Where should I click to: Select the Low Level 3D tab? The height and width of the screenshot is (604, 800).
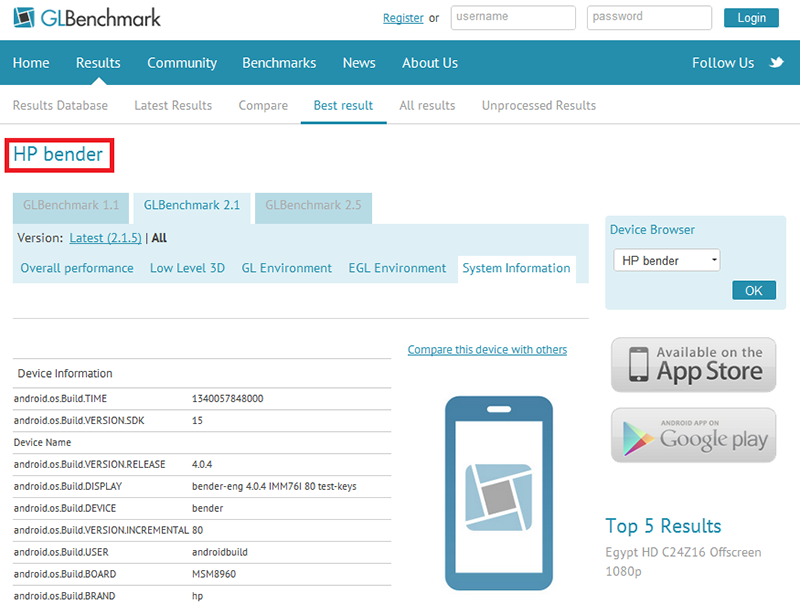click(x=187, y=268)
